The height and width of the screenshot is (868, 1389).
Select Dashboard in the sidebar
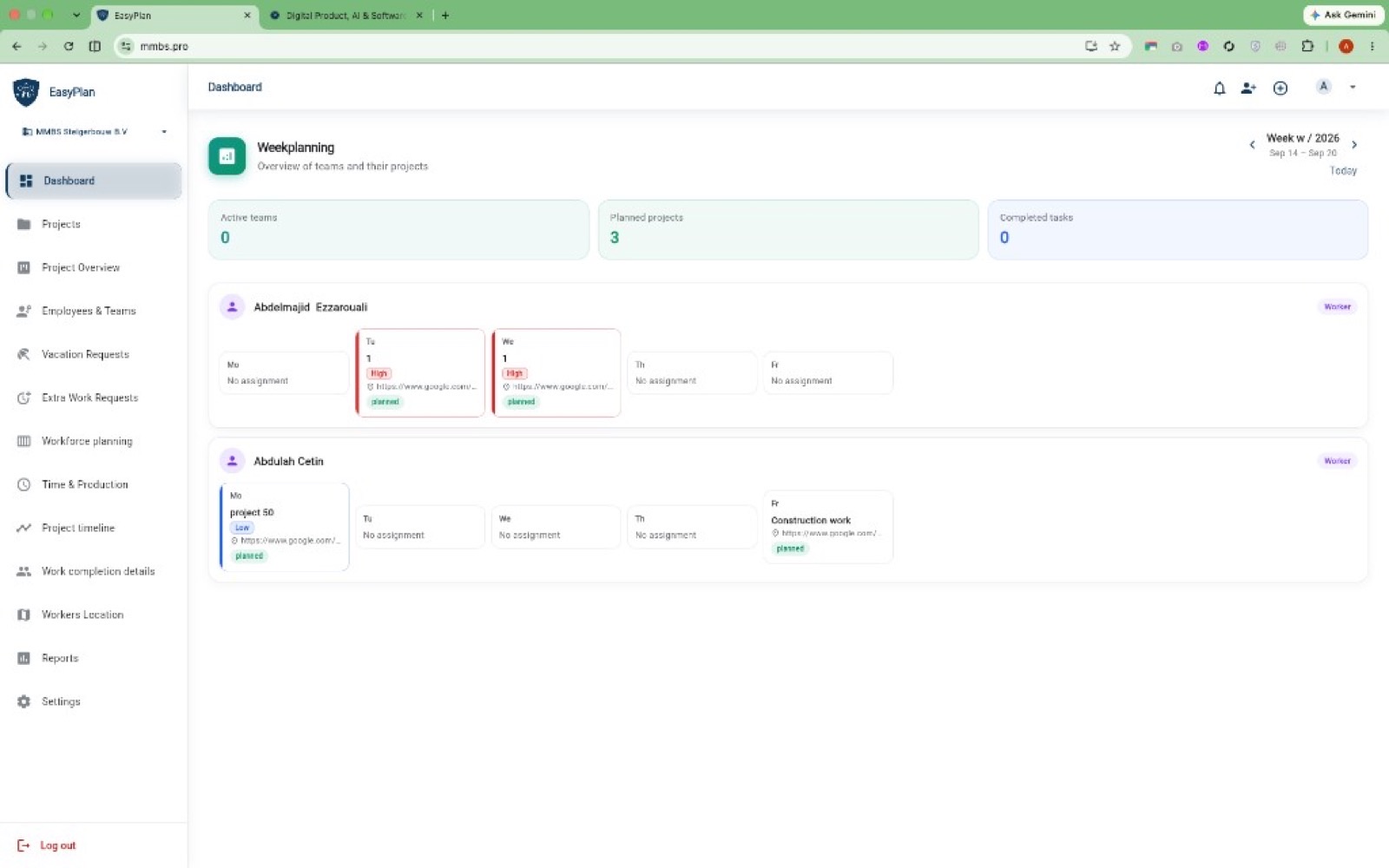point(94,181)
